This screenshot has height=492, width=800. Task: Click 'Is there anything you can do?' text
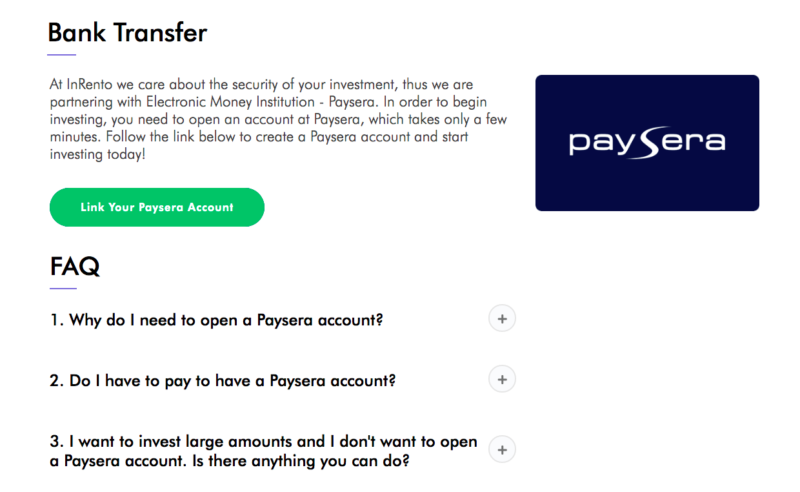coord(301,461)
